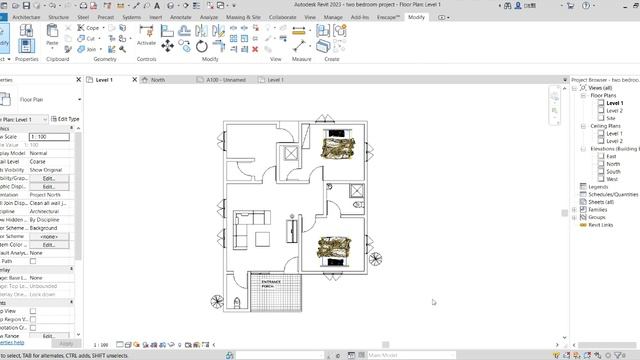The image size is (640, 360).
Task: Select the Cut geometry tool
Action: pos(86,38)
